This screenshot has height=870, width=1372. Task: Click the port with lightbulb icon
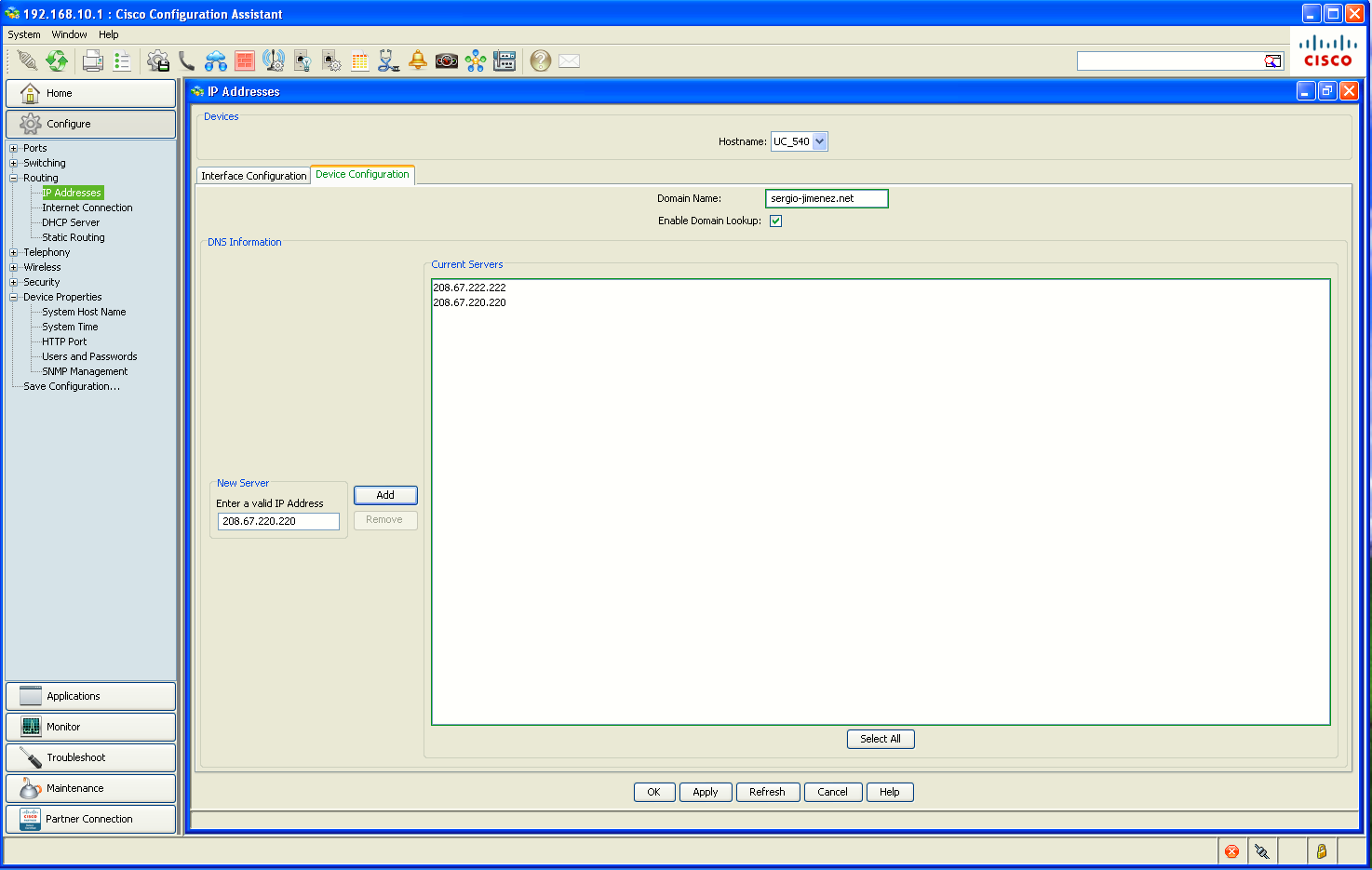point(303,60)
